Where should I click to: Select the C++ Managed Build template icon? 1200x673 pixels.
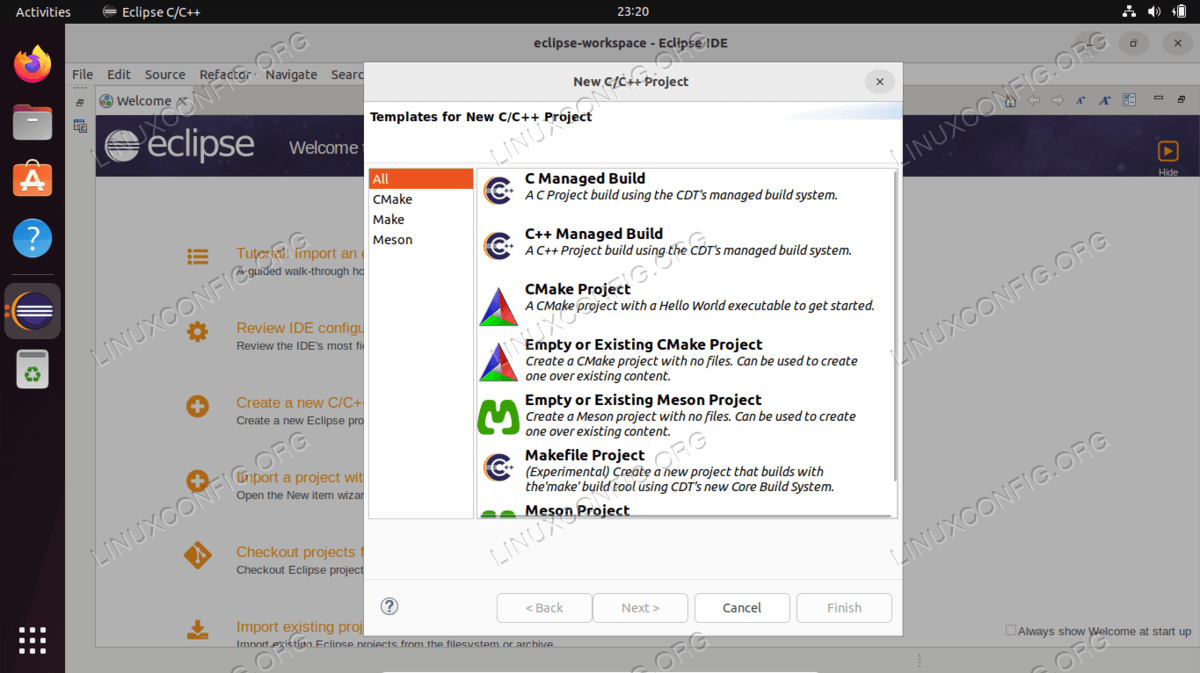click(x=498, y=245)
